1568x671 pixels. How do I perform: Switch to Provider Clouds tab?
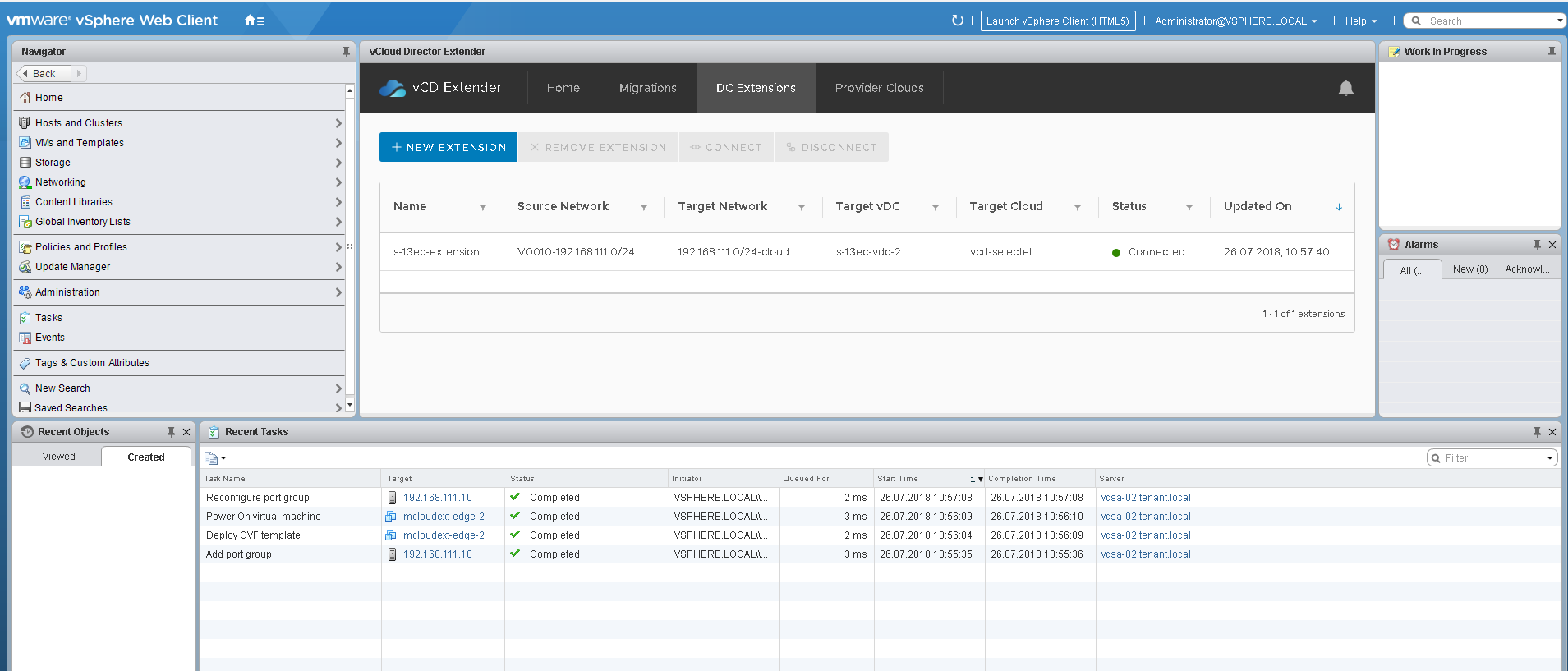point(880,88)
